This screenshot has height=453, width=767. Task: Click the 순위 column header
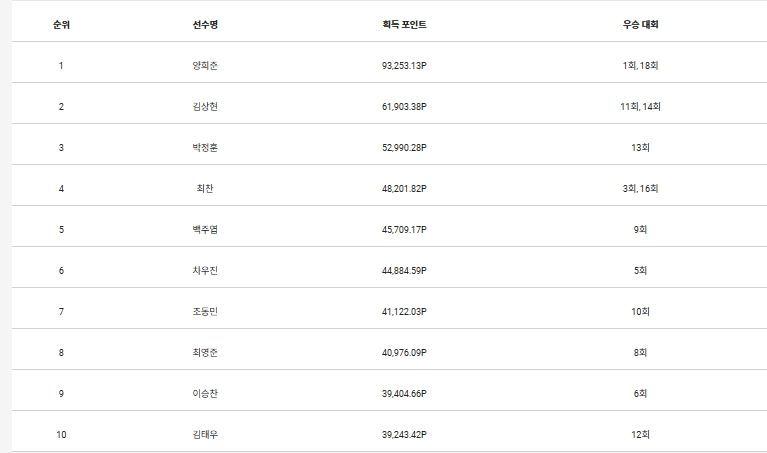pyautogui.click(x=61, y=25)
